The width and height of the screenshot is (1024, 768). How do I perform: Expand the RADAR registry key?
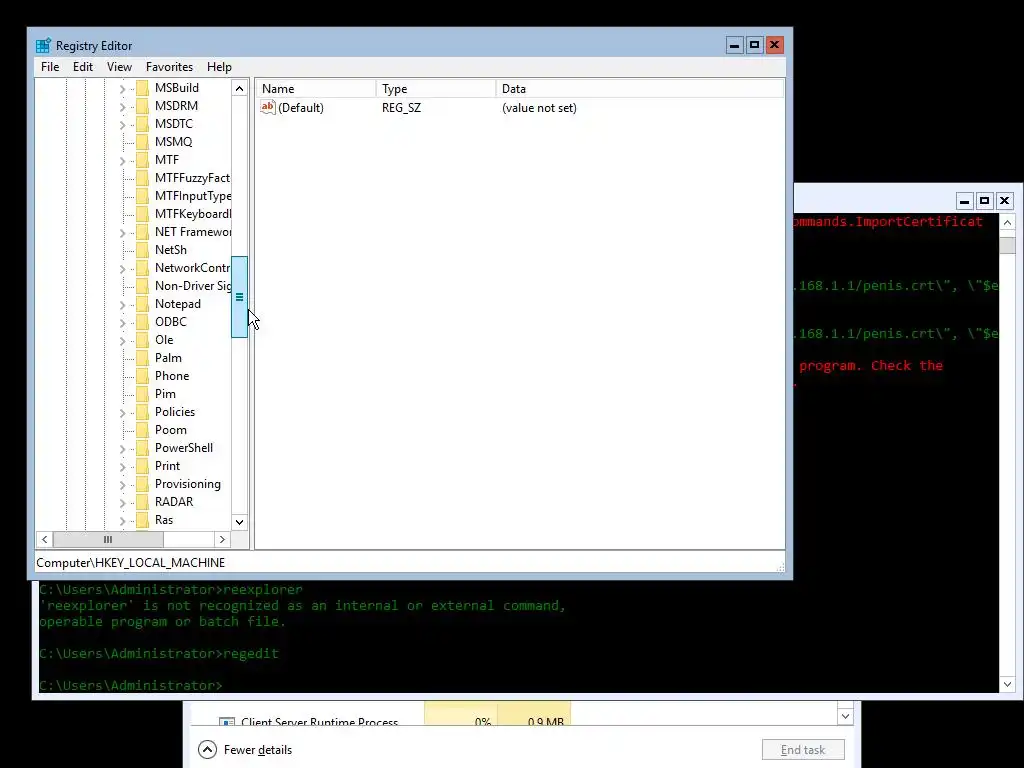pos(122,503)
